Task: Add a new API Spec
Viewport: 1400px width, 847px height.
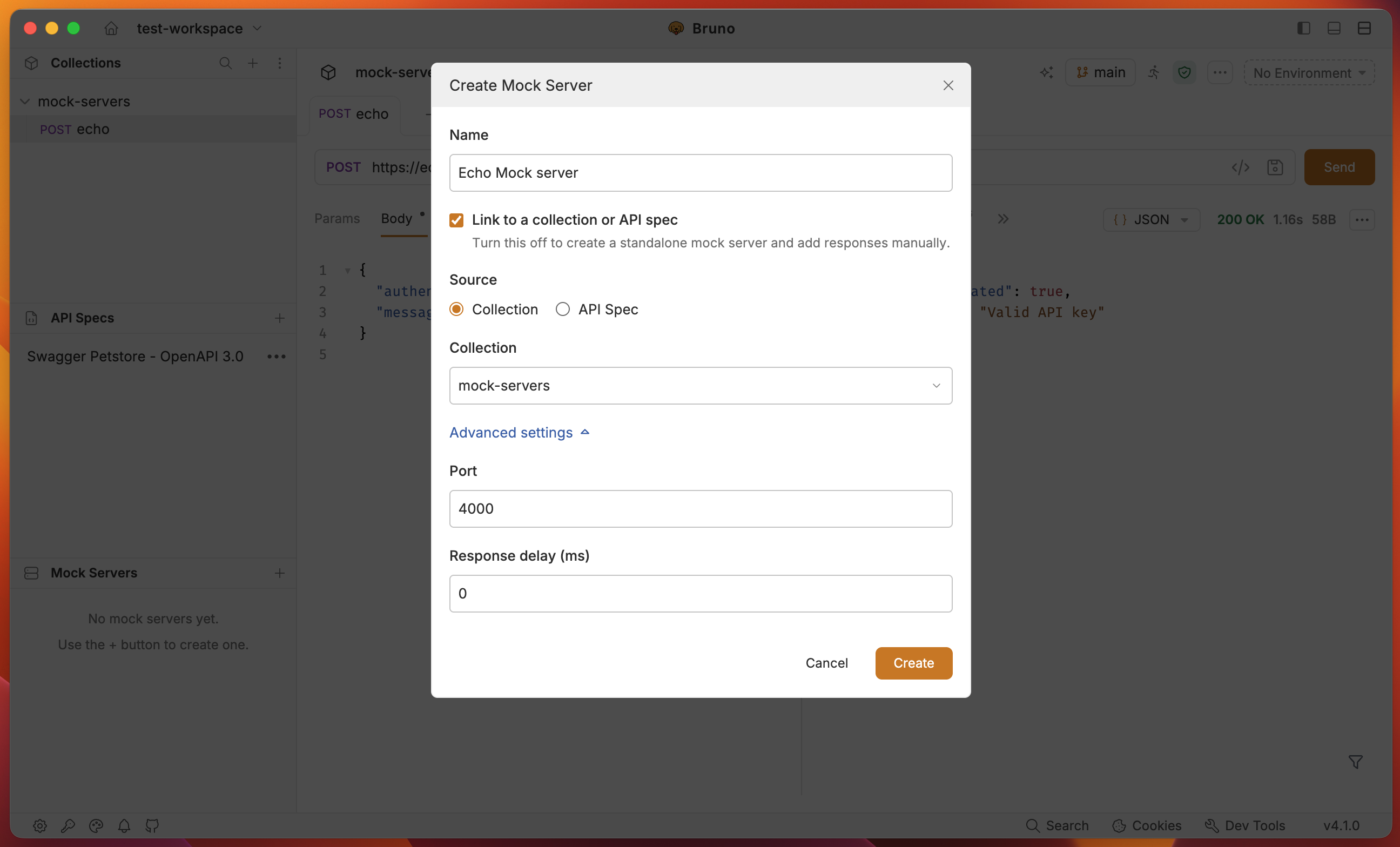Action: click(x=280, y=318)
